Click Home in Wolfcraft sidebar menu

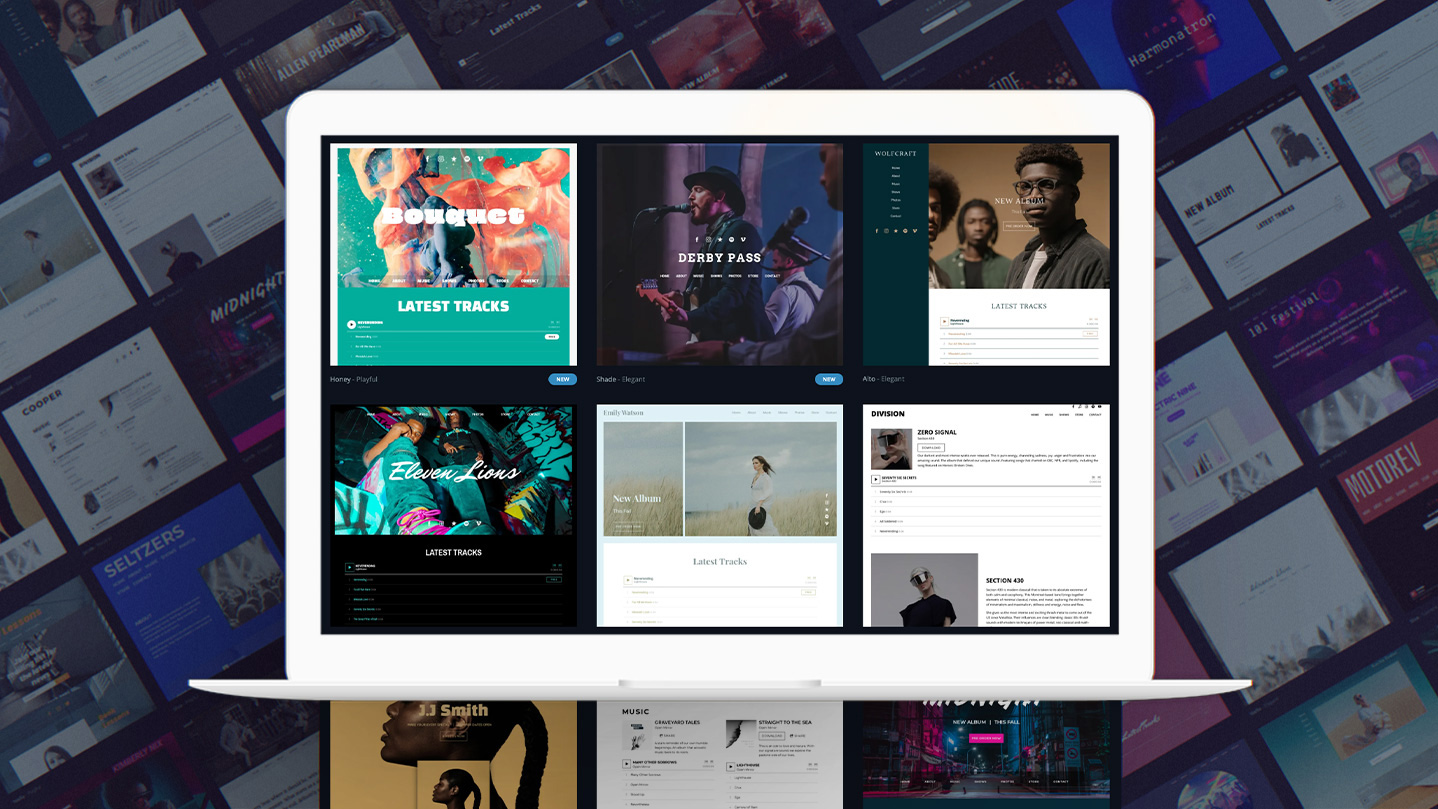tap(896, 168)
